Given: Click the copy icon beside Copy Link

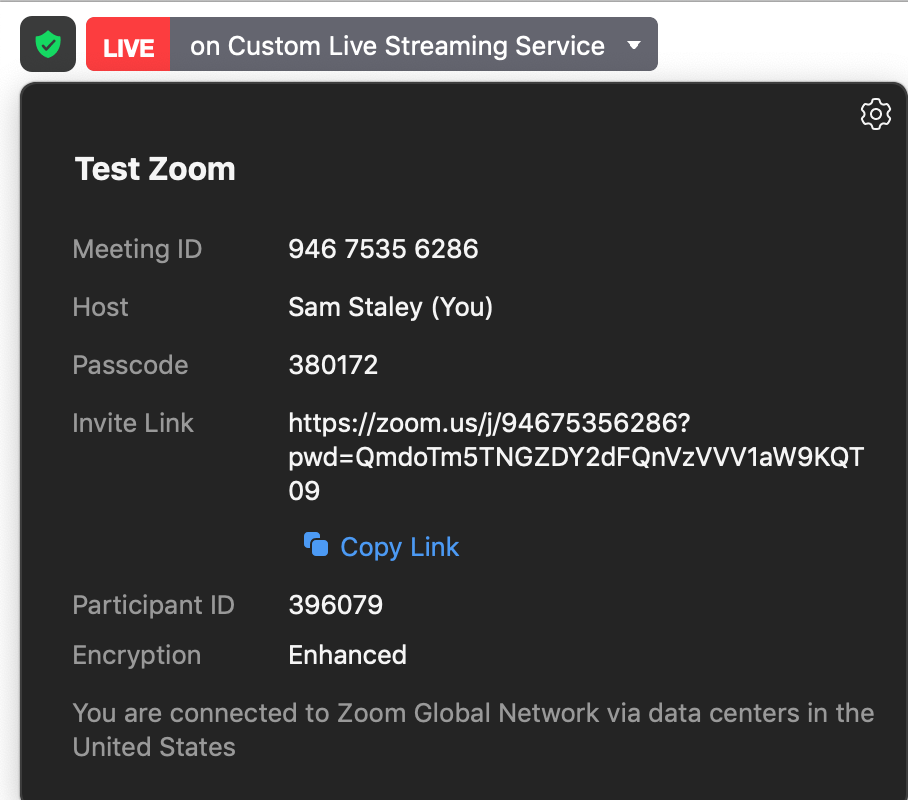Looking at the screenshot, I should pos(316,545).
